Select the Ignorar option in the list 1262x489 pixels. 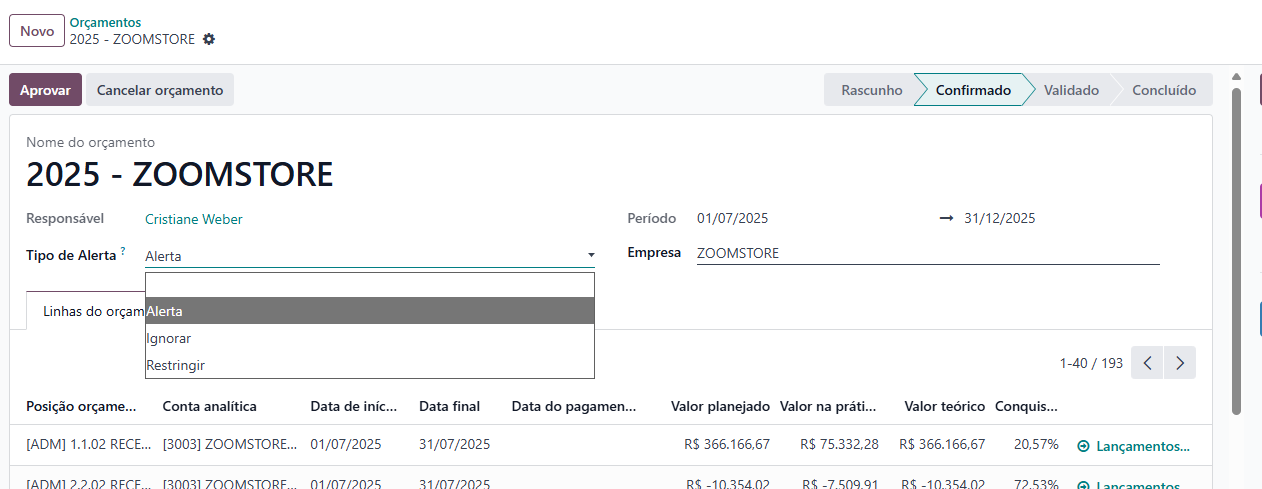tap(169, 338)
